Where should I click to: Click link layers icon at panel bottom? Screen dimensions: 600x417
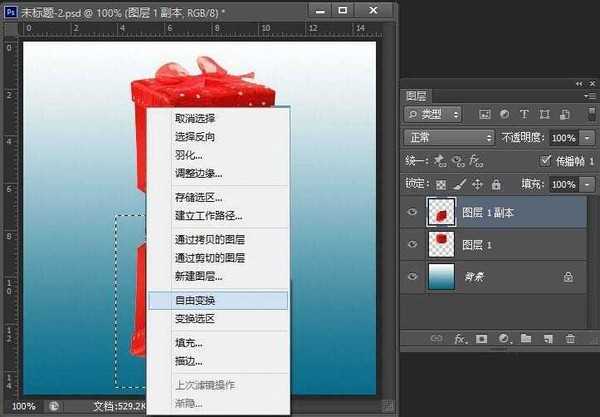(436, 339)
